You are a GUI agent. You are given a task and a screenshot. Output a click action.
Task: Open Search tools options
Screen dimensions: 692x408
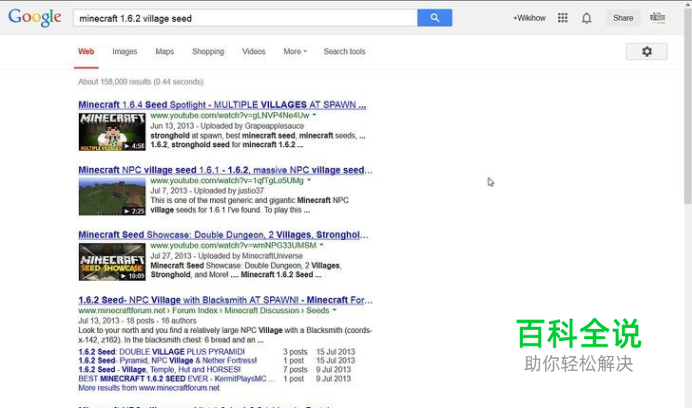(344, 51)
